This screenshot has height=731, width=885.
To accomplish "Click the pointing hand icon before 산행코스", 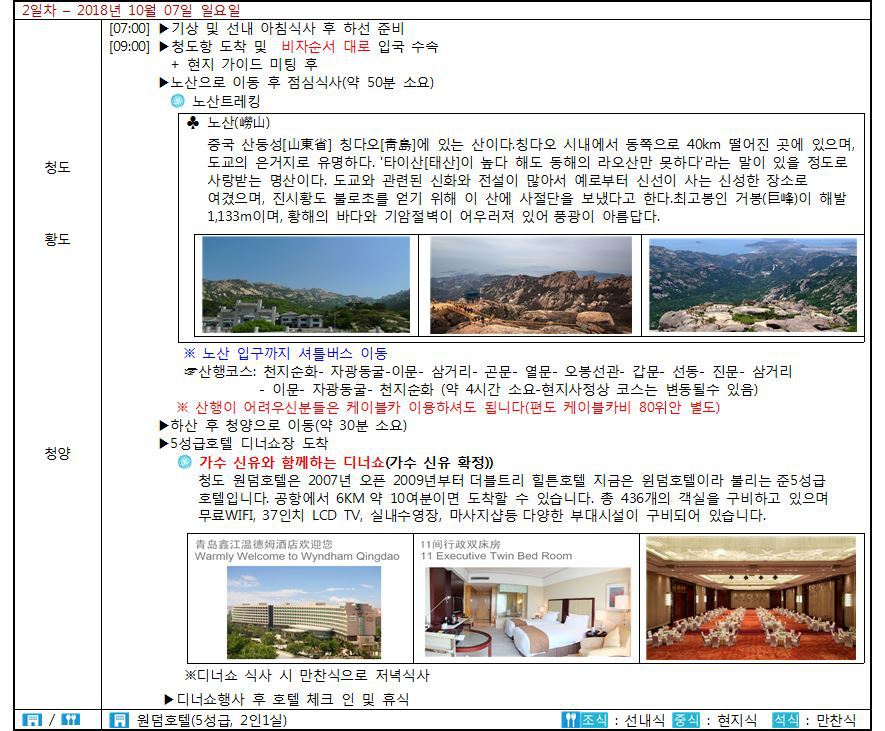I will click(190, 371).
